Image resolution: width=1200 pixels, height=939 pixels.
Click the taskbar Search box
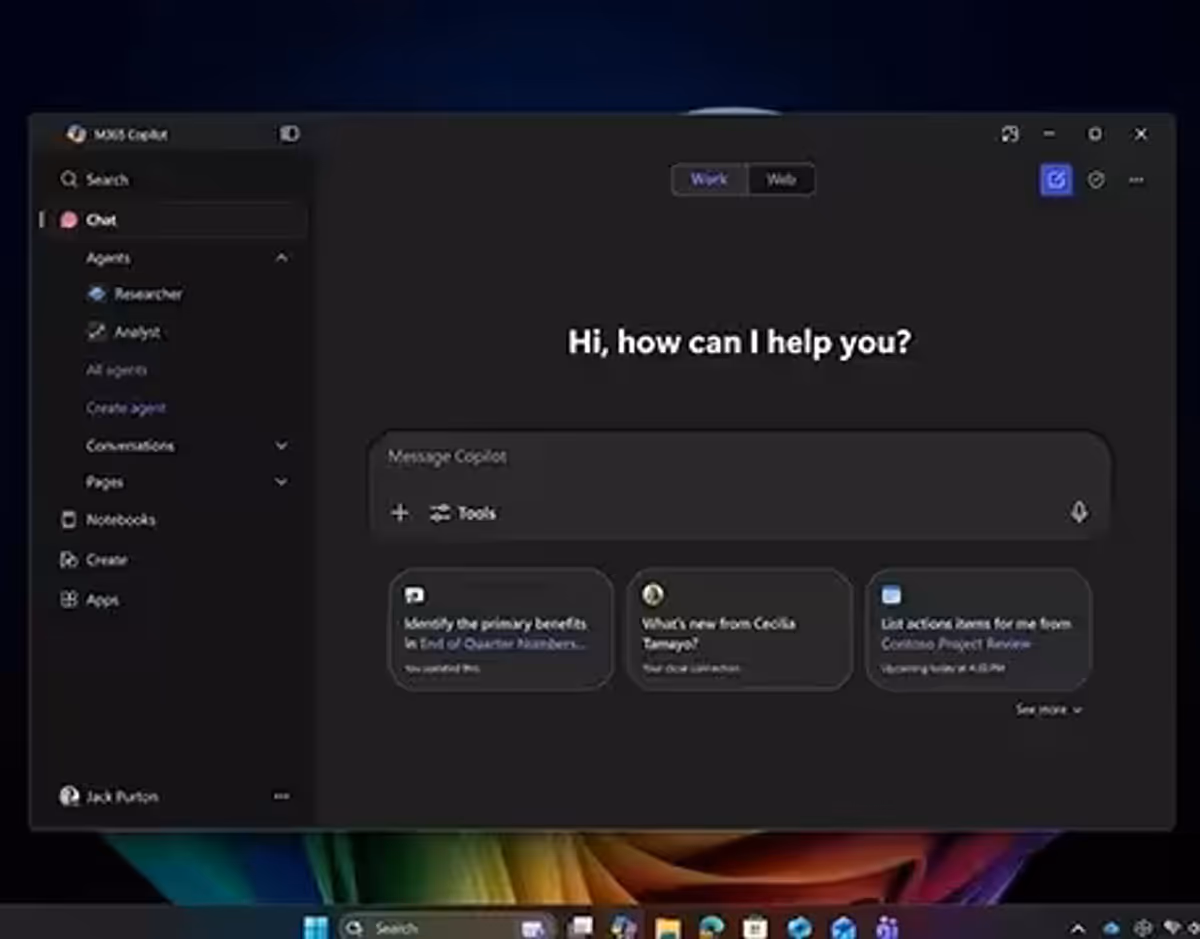tap(447, 928)
